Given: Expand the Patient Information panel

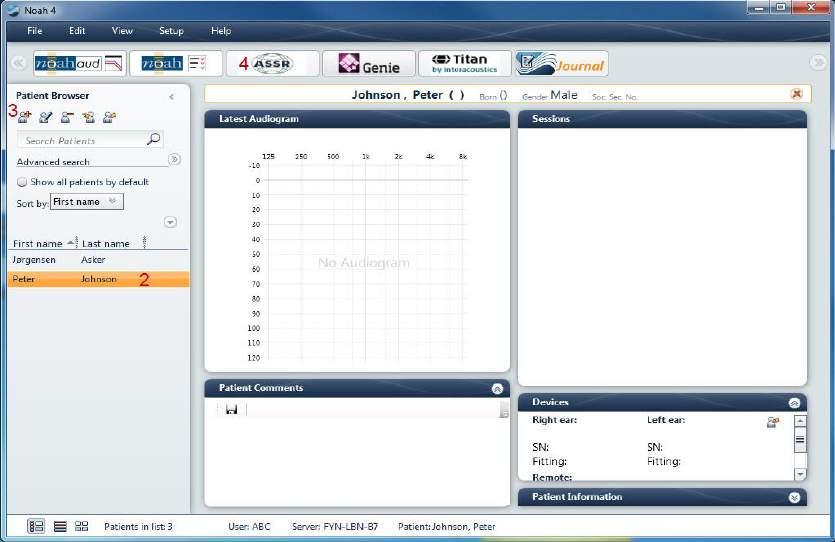Looking at the screenshot, I should [x=794, y=497].
